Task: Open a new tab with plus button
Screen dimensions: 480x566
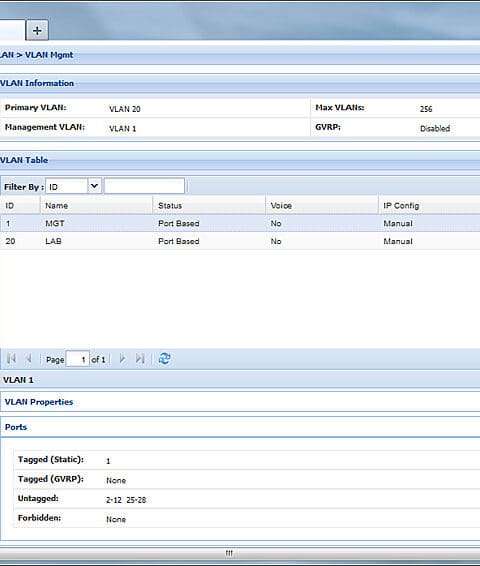Action: (37, 31)
